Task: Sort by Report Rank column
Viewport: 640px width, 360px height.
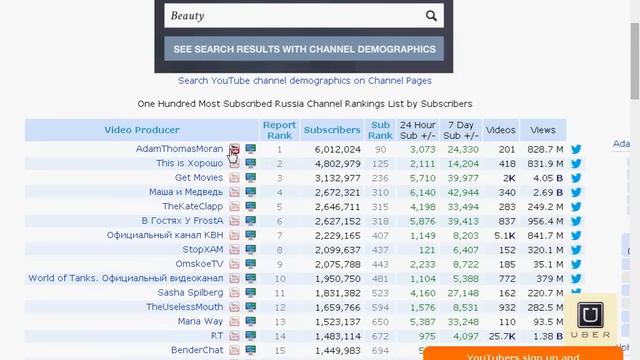Action: coord(279,130)
